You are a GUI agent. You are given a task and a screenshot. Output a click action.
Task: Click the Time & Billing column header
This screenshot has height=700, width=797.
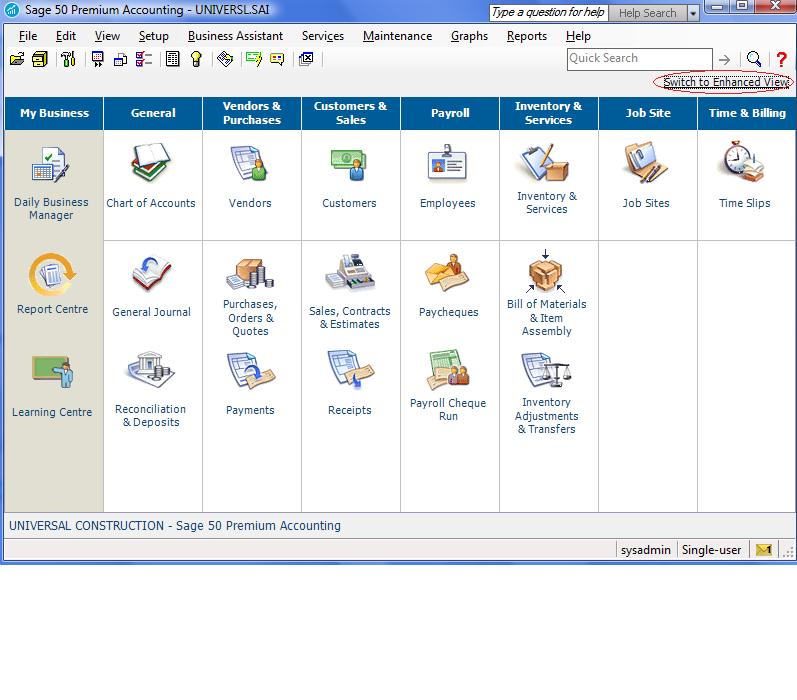coord(747,113)
